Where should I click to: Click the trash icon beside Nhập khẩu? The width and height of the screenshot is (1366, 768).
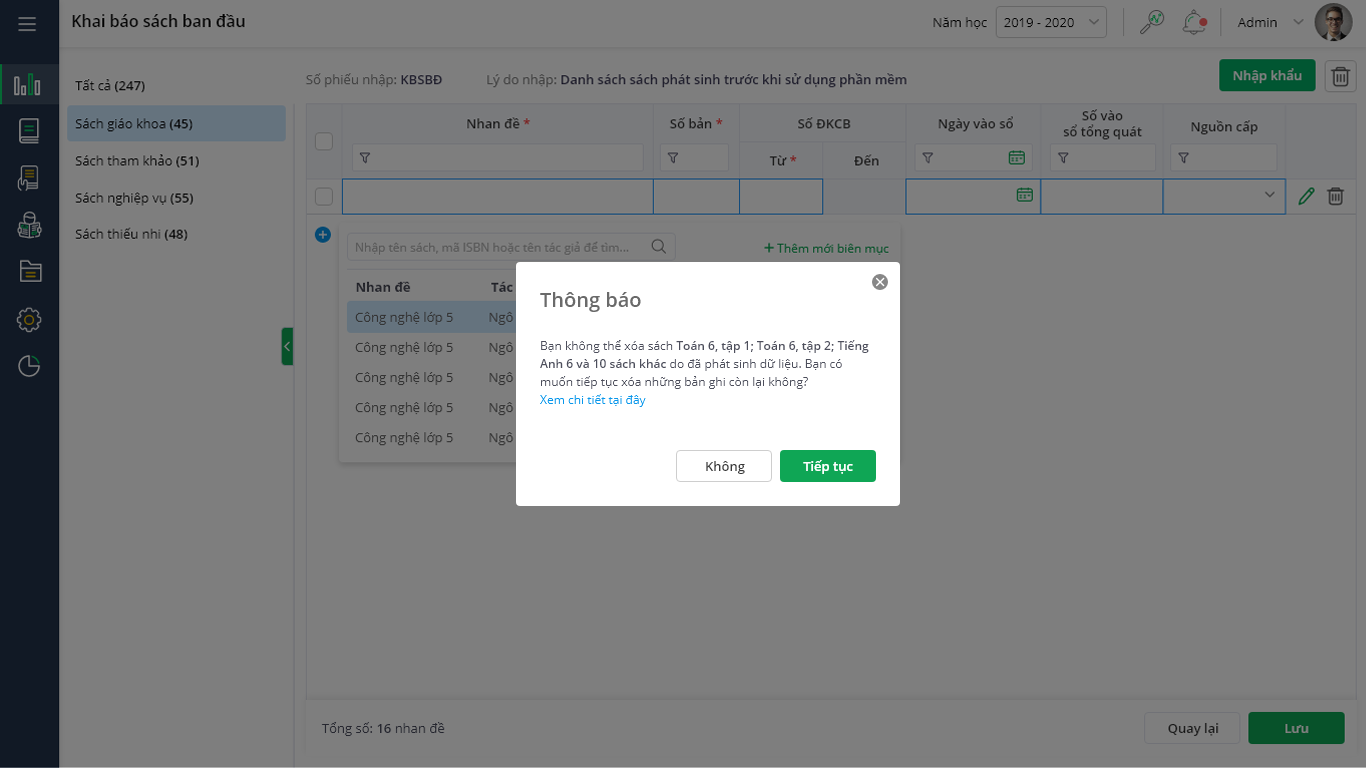pyautogui.click(x=1340, y=76)
